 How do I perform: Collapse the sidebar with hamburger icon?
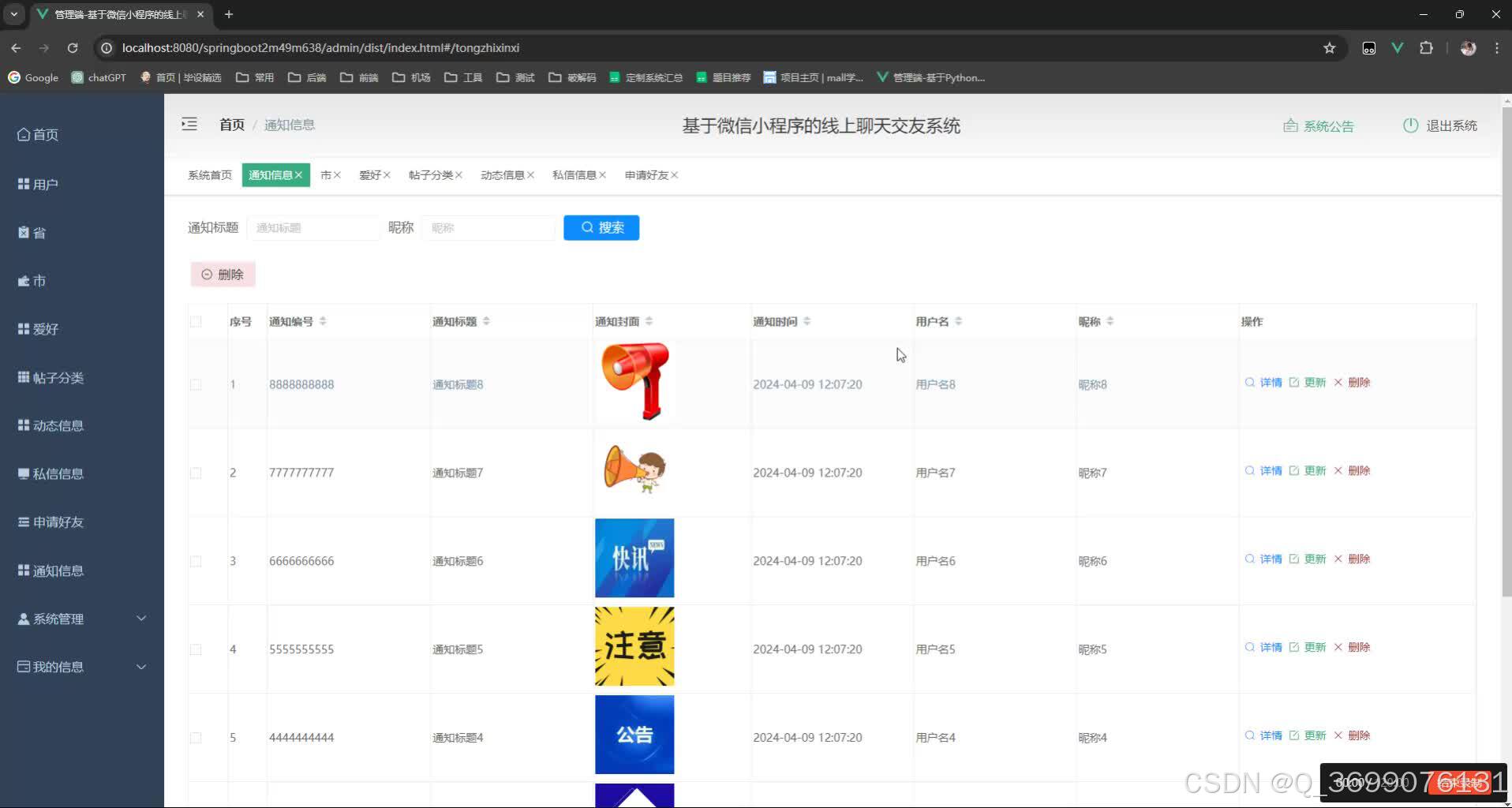point(189,124)
